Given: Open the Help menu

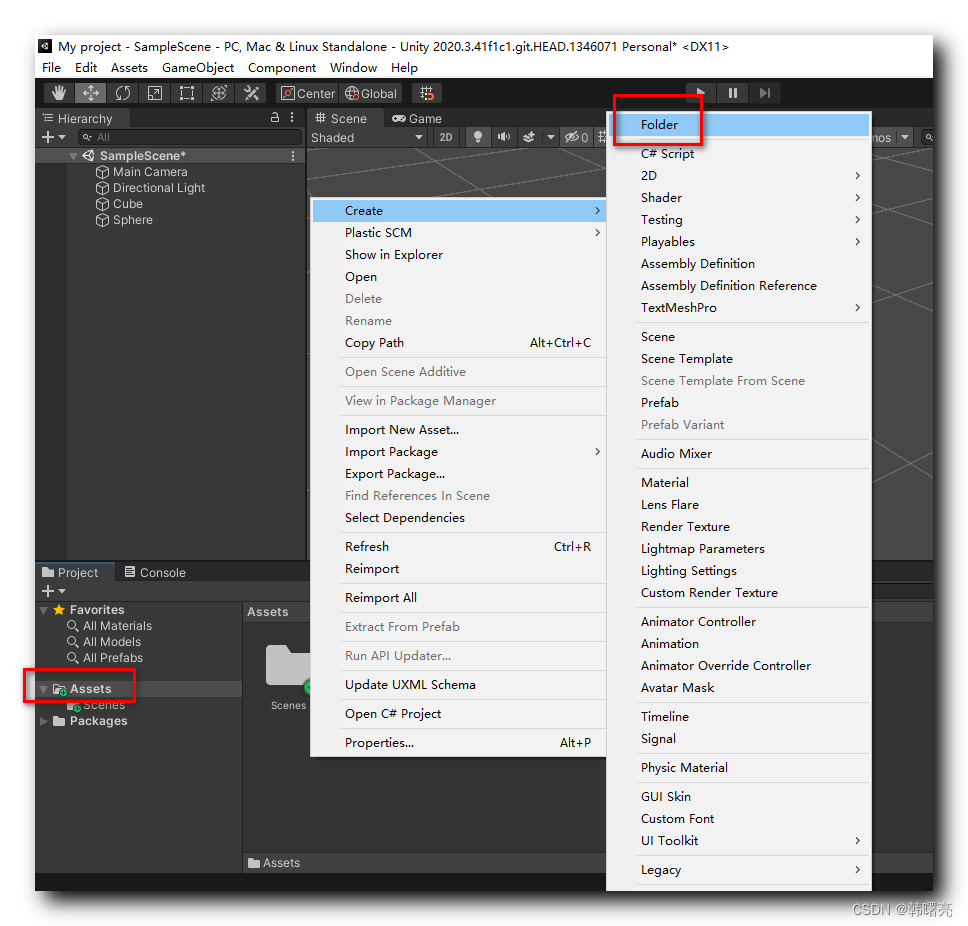Looking at the screenshot, I should (404, 67).
